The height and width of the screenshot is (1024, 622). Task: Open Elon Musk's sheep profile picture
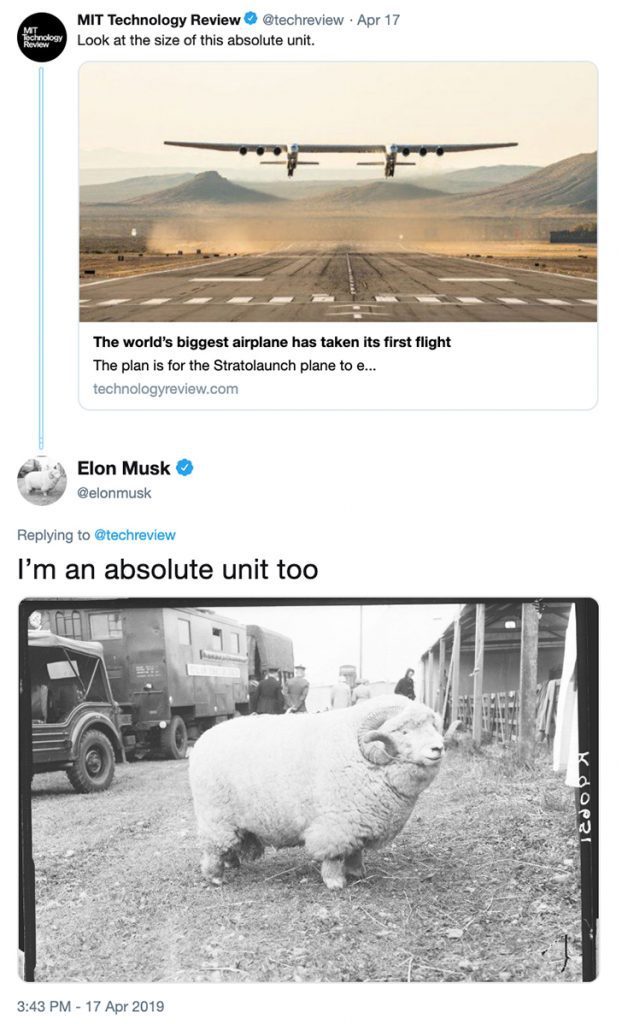(42, 481)
